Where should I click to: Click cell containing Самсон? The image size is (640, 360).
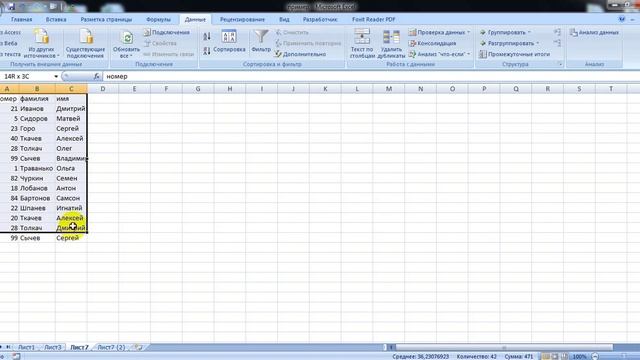pos(71,198)
